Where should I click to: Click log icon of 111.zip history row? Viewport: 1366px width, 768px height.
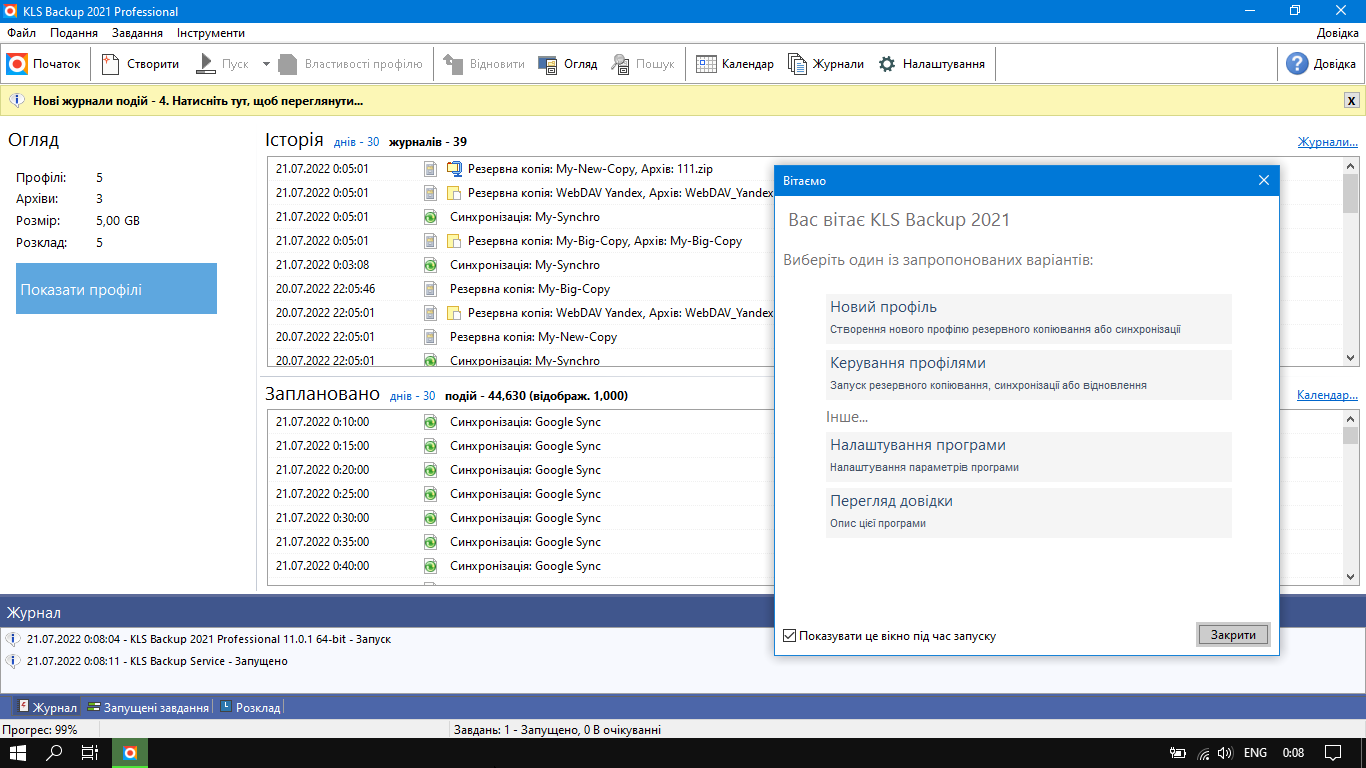click(430, 169)
